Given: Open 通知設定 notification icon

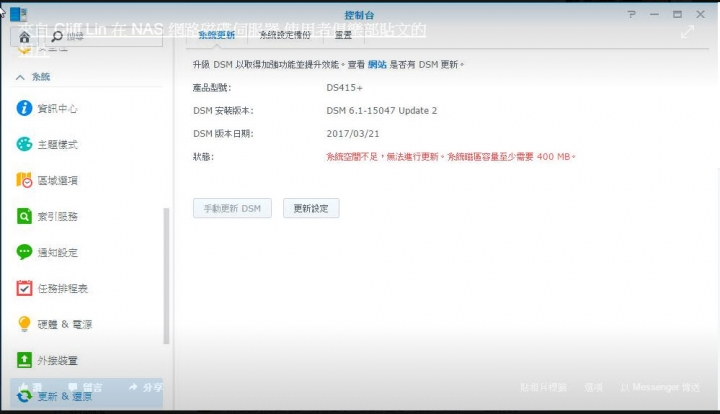Looking at the screenshot, I should click(x=24, y=252).
